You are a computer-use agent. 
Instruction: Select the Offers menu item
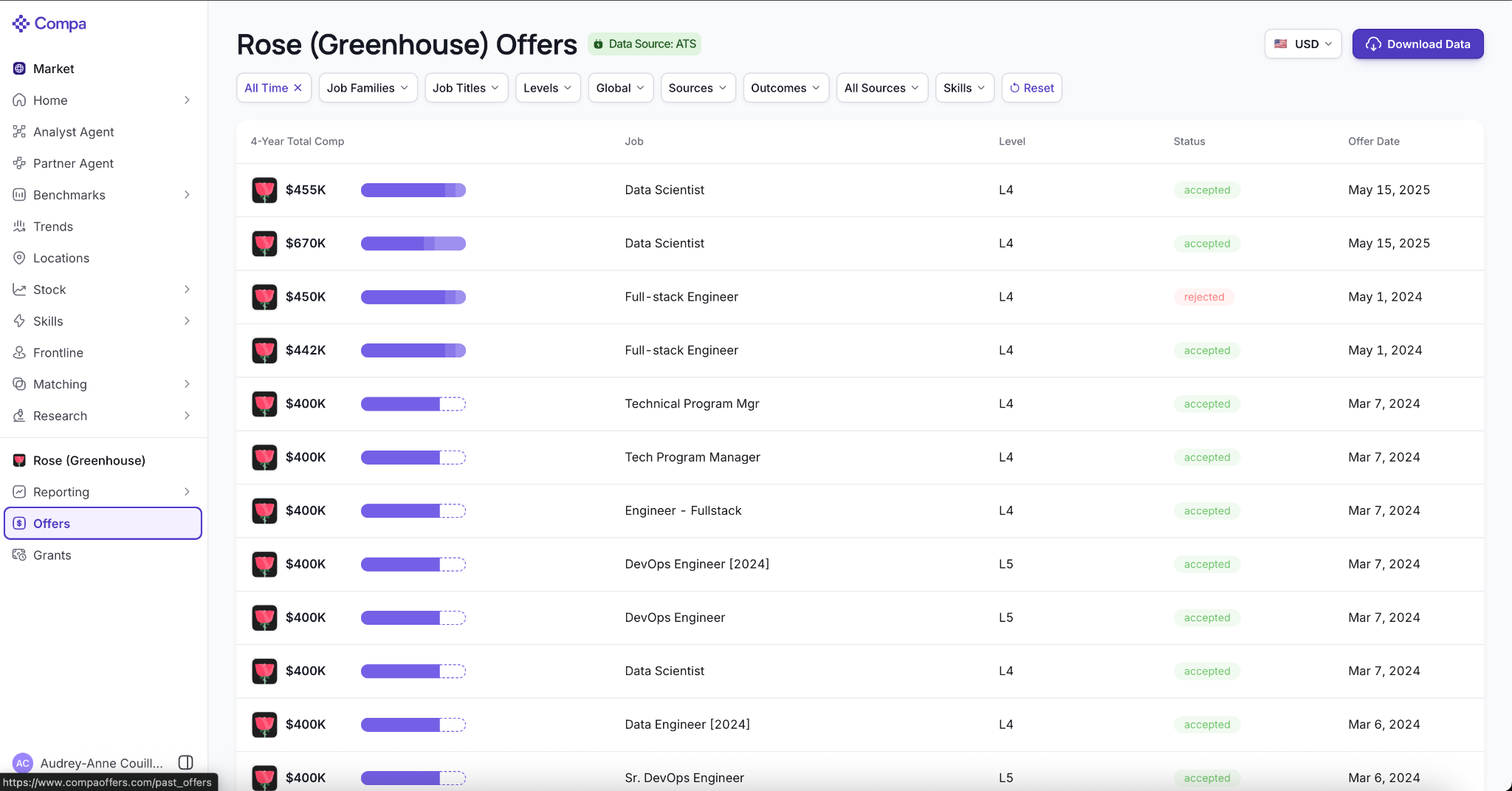point(103,524)
